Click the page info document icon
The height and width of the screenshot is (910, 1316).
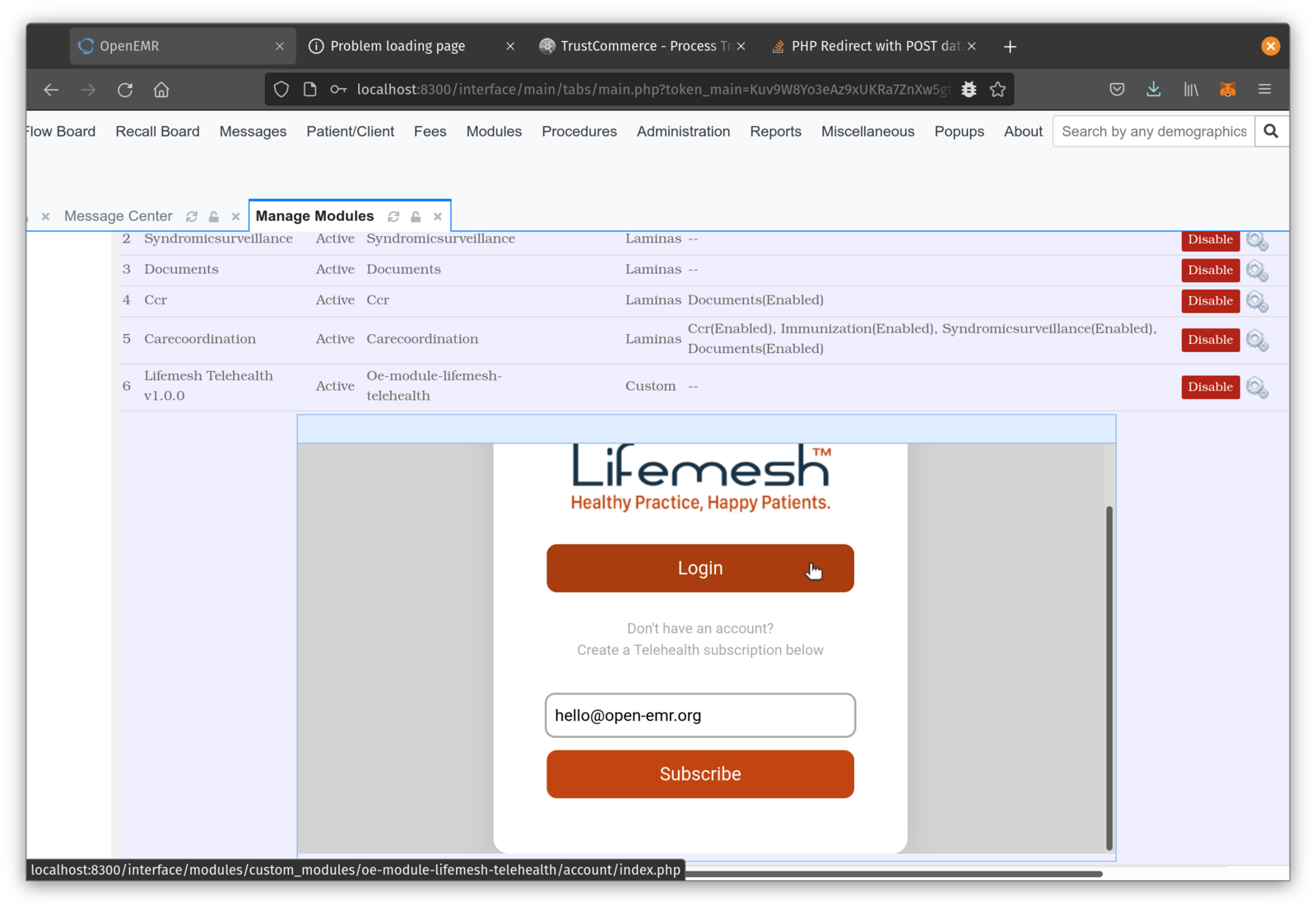point(309,90)
